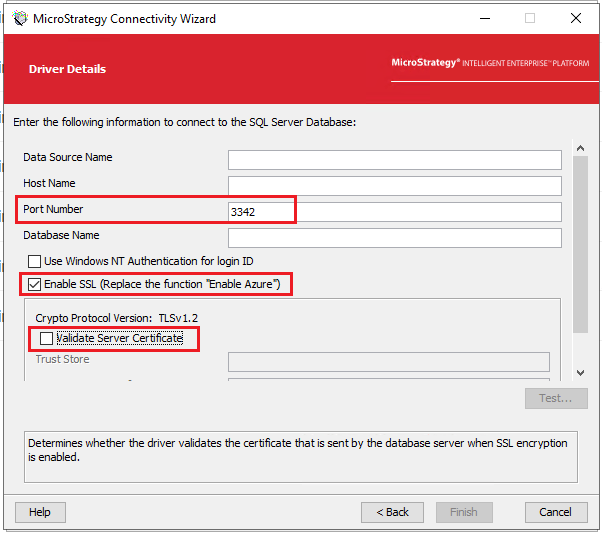Uncheck the Enable SSL checkbox
The image size is (602, 533).
(35, 285)
